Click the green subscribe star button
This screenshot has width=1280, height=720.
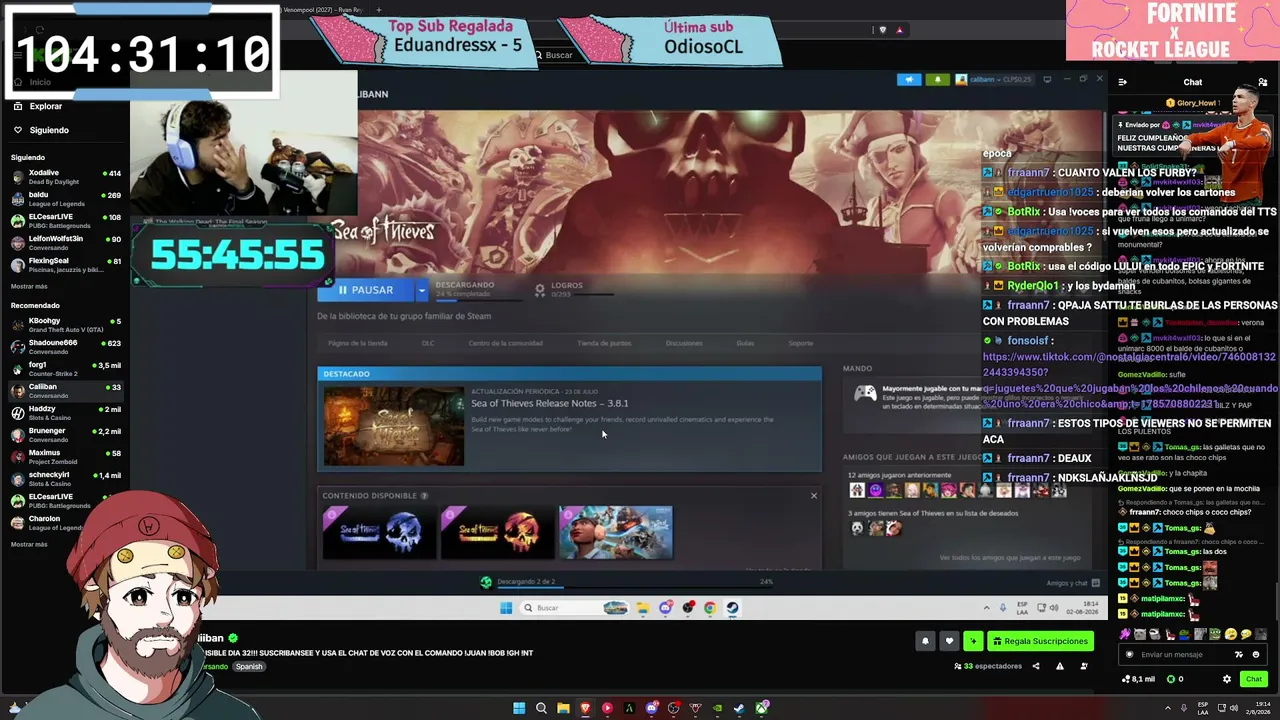(973, 641)
